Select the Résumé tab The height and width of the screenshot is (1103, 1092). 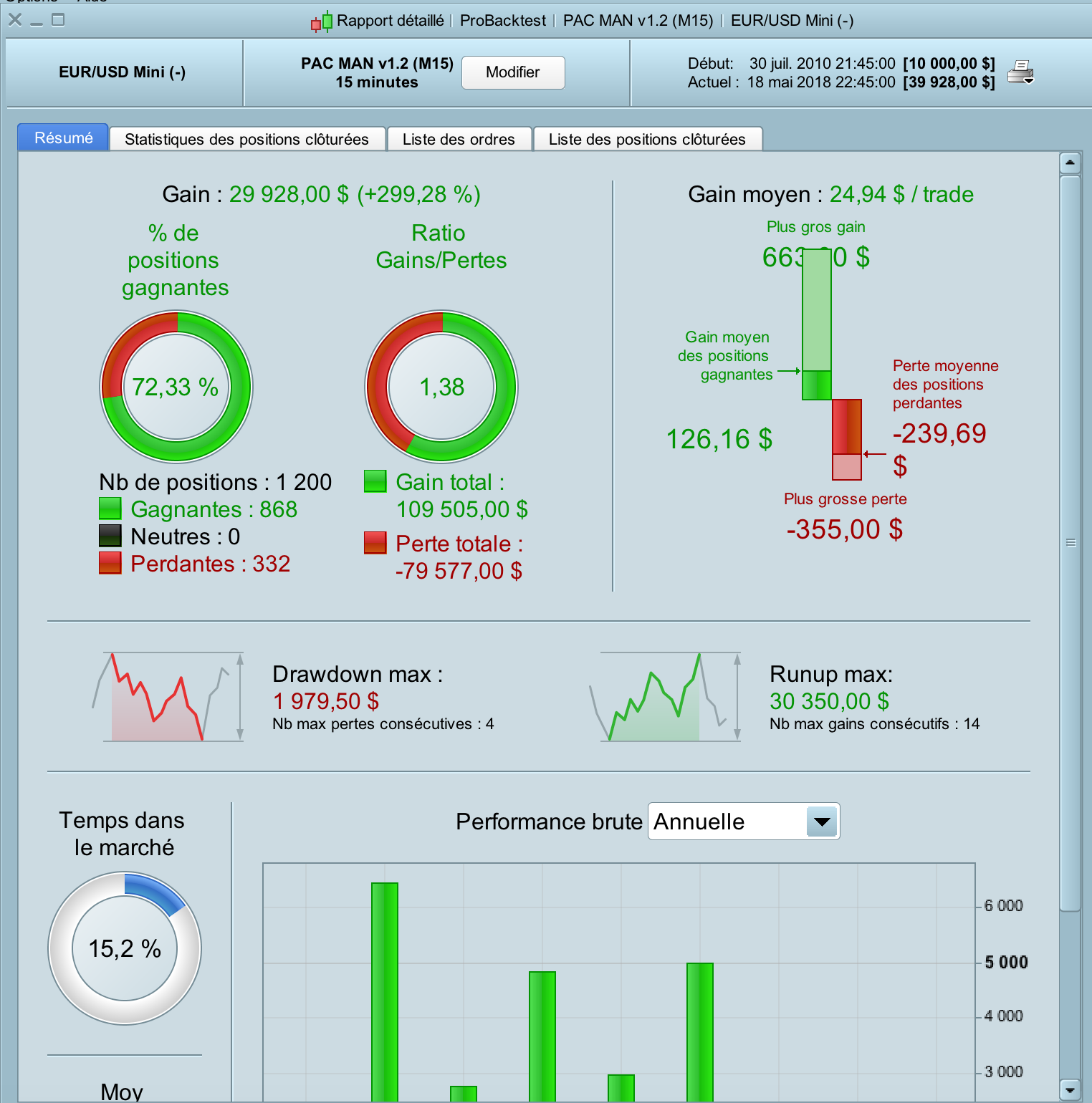(63, 138)
